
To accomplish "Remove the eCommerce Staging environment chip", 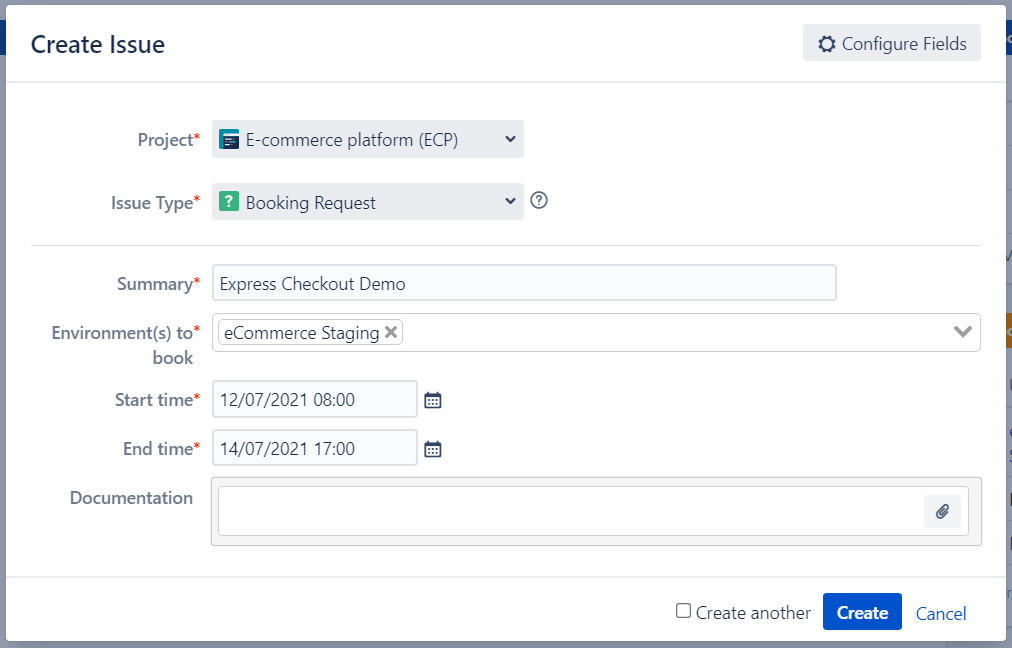I will pos(391,331).
